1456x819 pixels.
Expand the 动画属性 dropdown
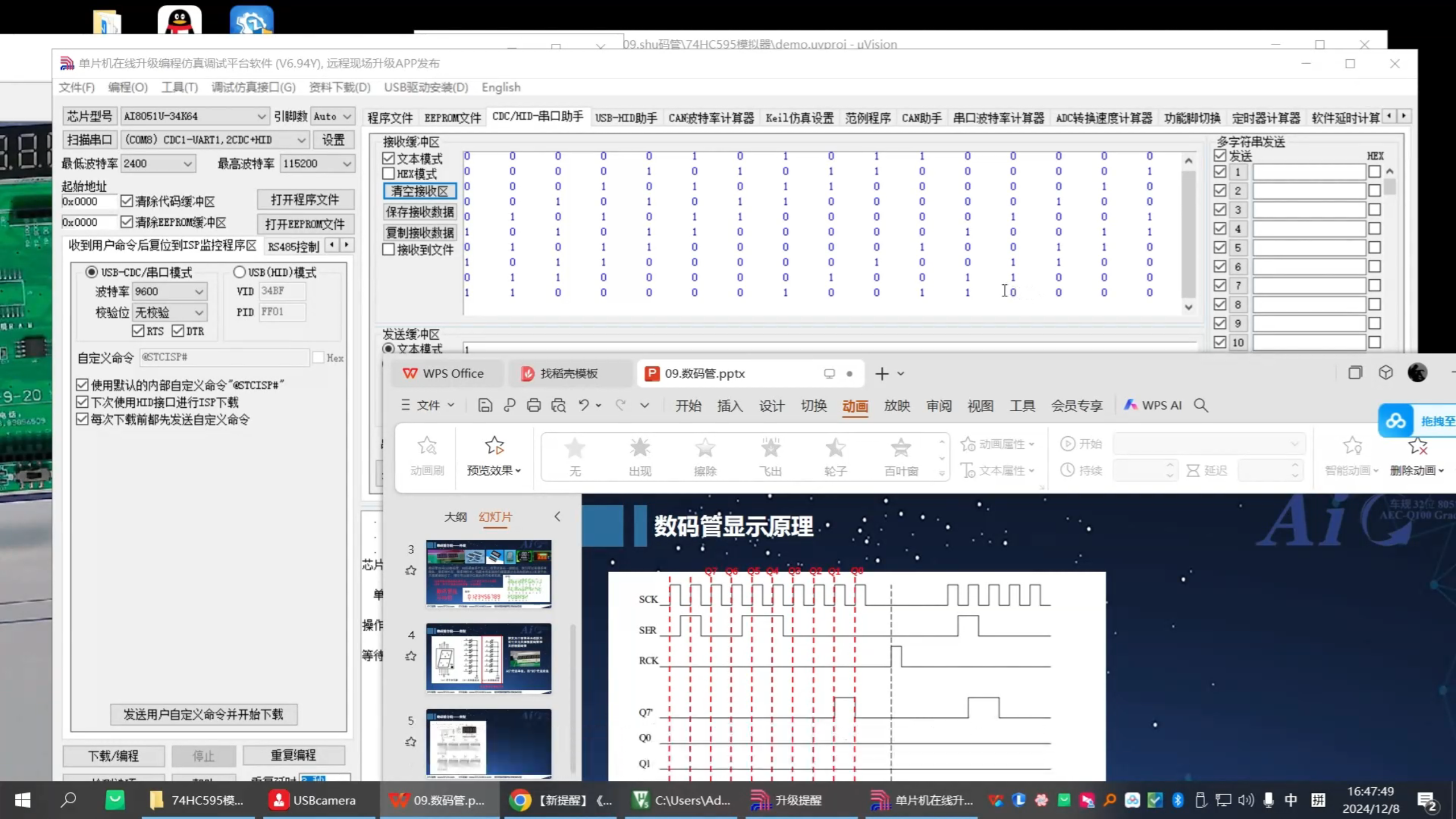click(1032, 444)
